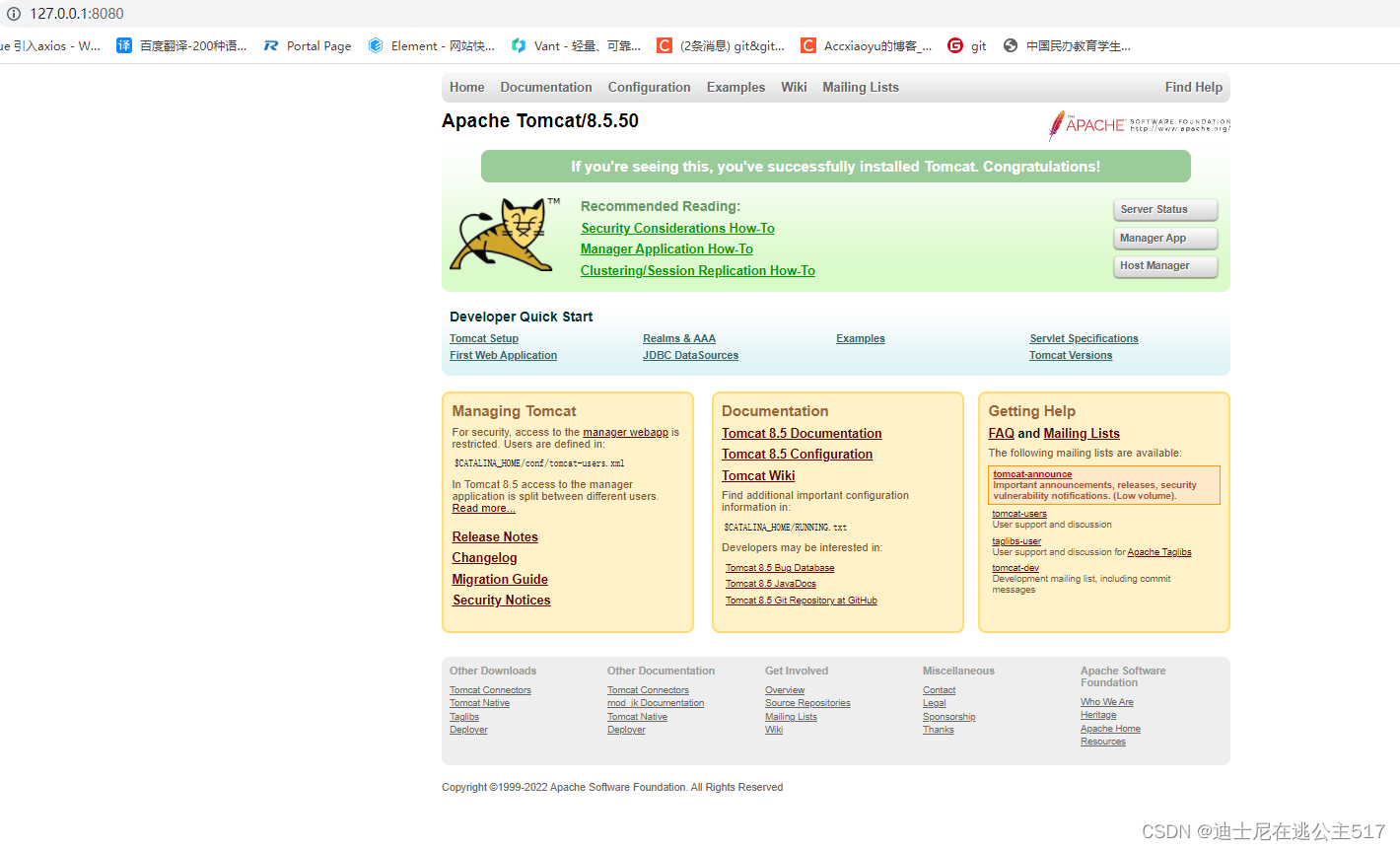Open the Changelog link
Screen dimensions: 1400x850
click(x=484, y=557)
